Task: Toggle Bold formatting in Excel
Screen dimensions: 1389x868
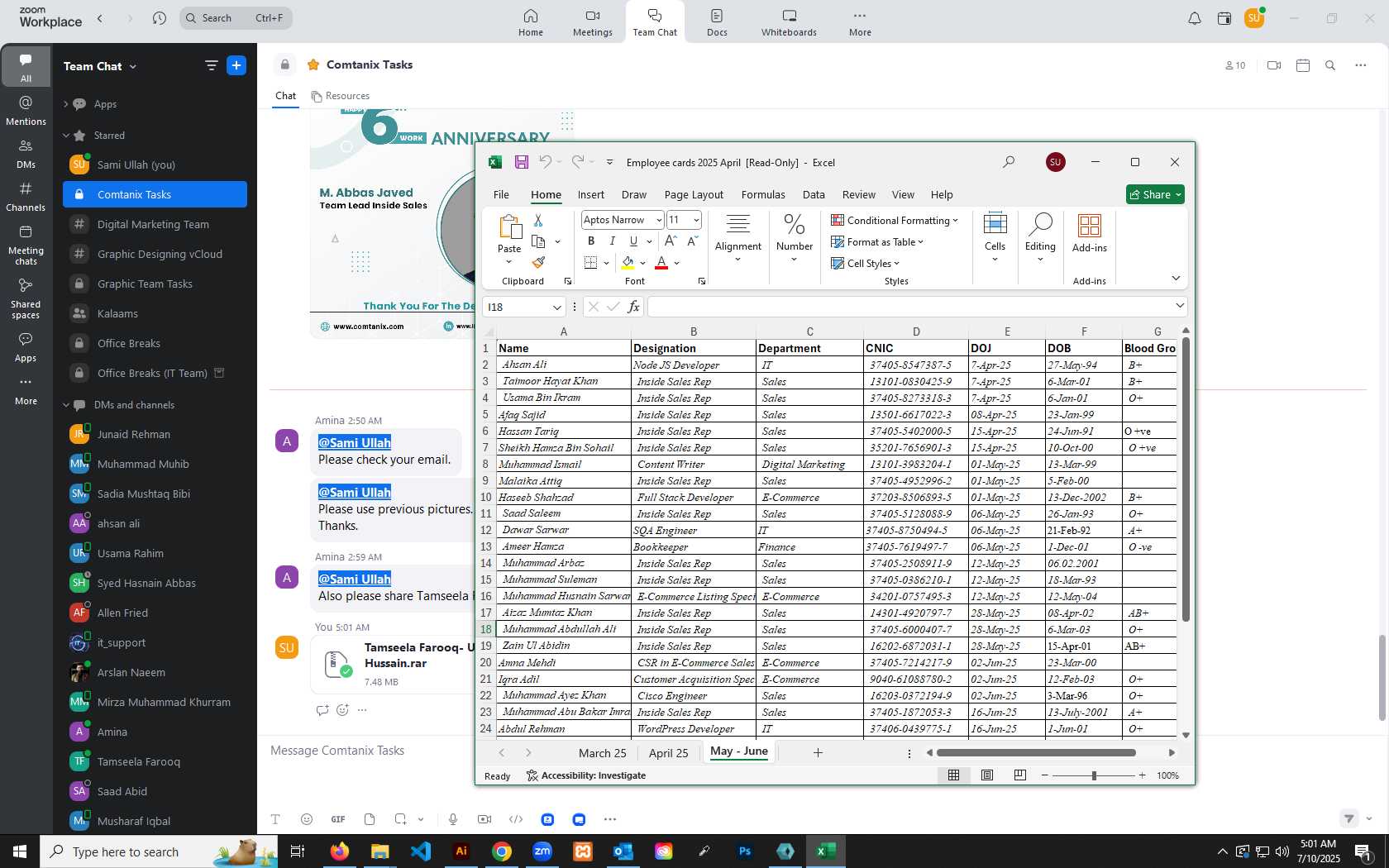Action: click(x=591, y=241)
